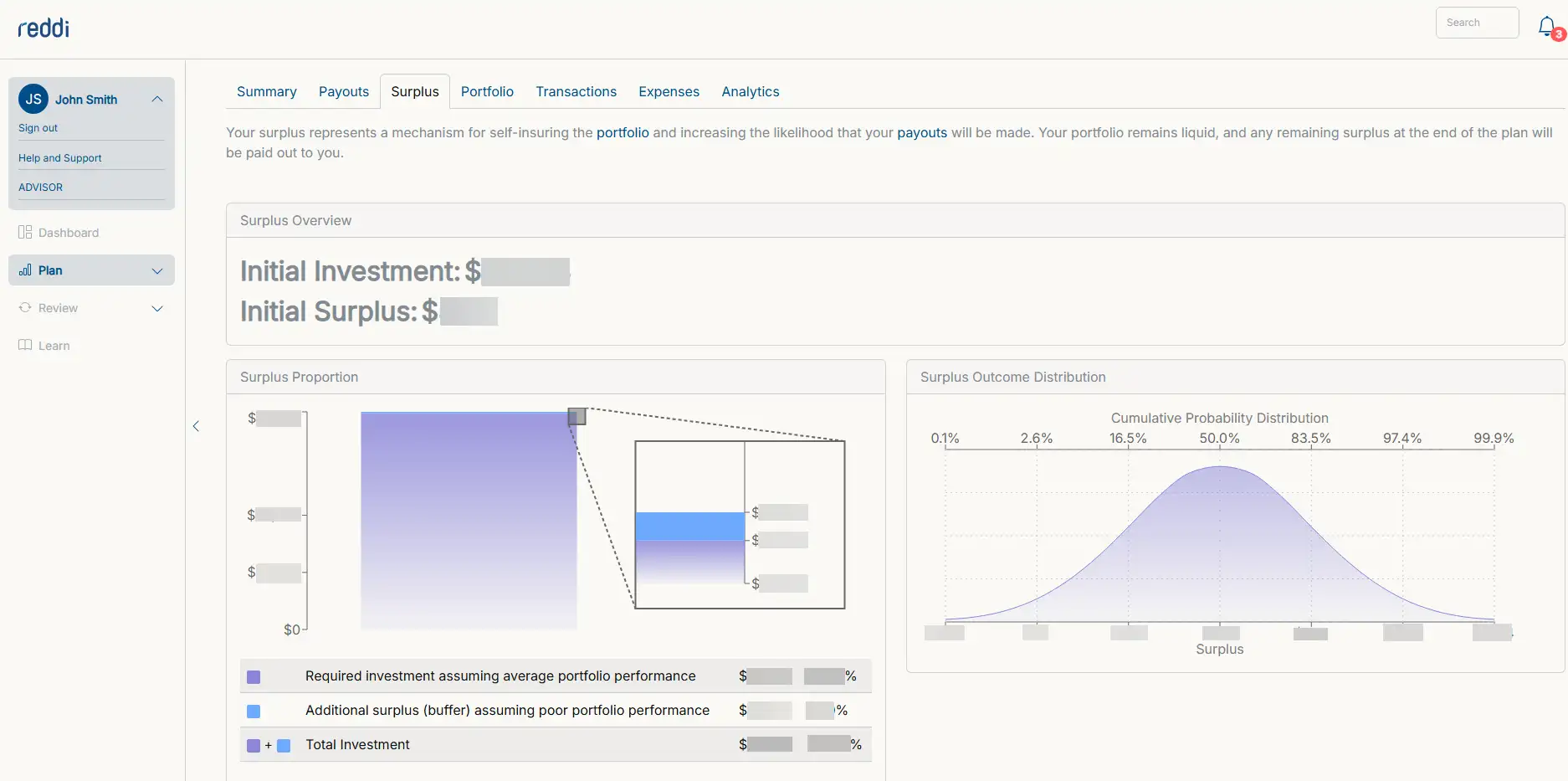Click the 16.5% axis label
1568x781 pixels.
click(x=1128, y=438)
